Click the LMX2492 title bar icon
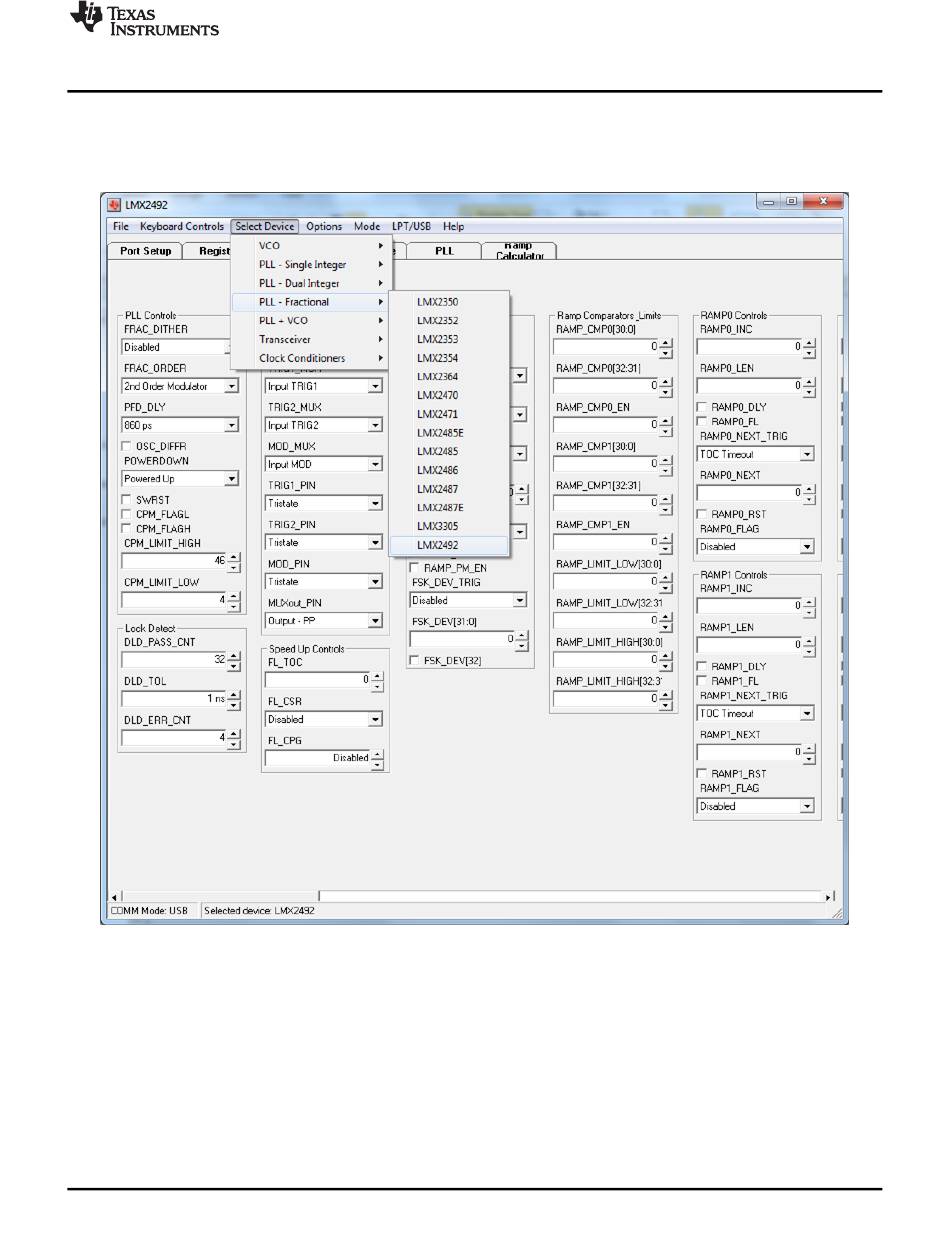Image resolution: width=950 pixels, height=1241 pixels. pos(113,204)
